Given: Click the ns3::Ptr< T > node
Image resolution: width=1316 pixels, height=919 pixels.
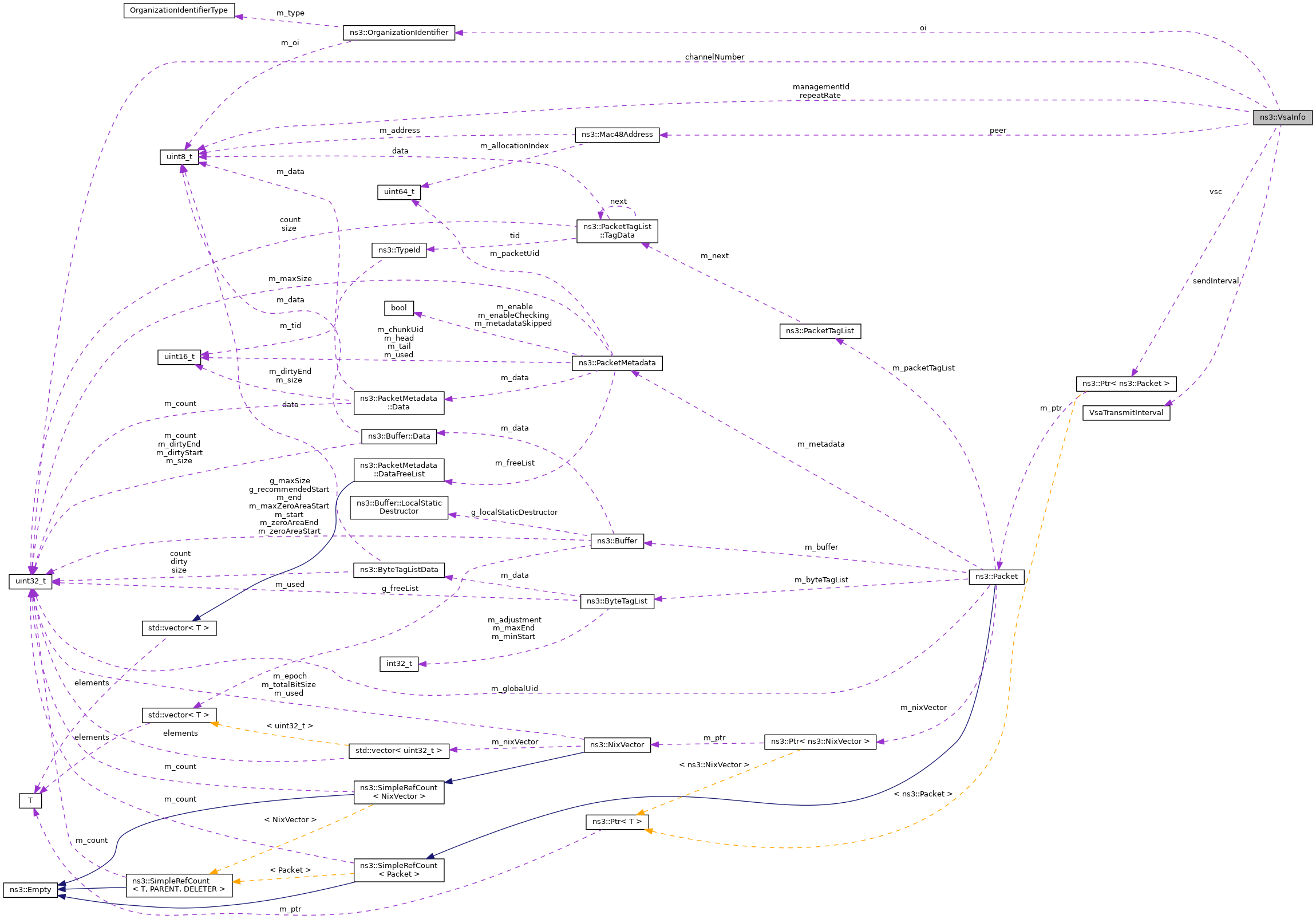Looking at the screenshot, I should 616,822.
